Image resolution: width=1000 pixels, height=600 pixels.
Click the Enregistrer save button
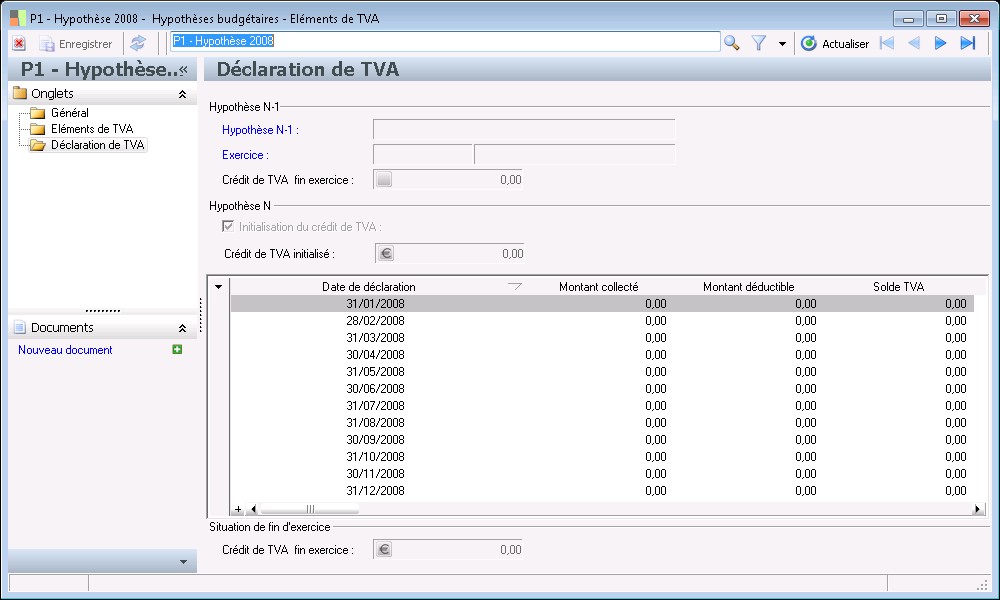click(x=76, y=43)
